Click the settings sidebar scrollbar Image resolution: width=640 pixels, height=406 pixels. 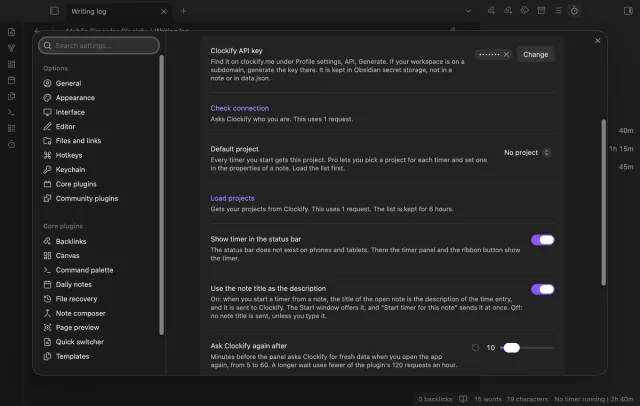point(162,195)
